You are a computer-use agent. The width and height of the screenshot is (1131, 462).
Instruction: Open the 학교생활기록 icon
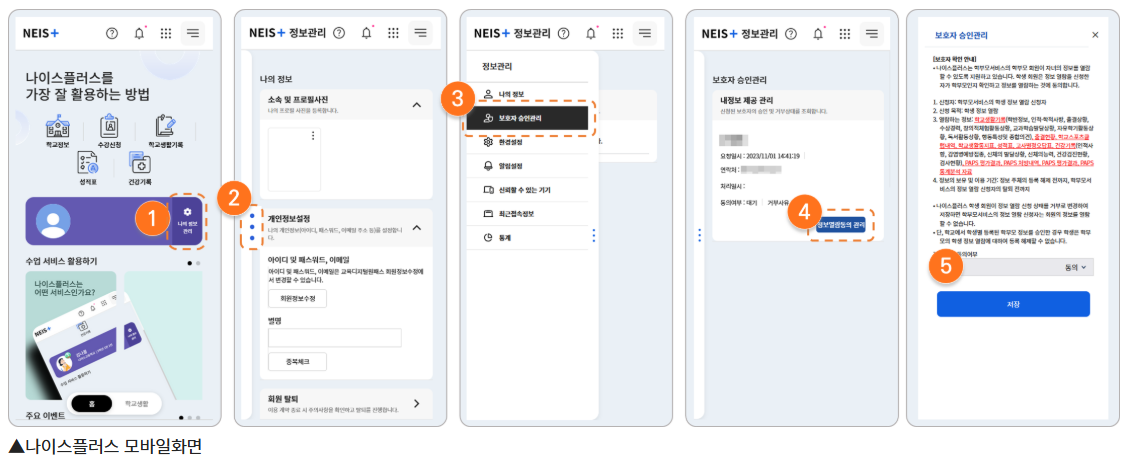165,130
